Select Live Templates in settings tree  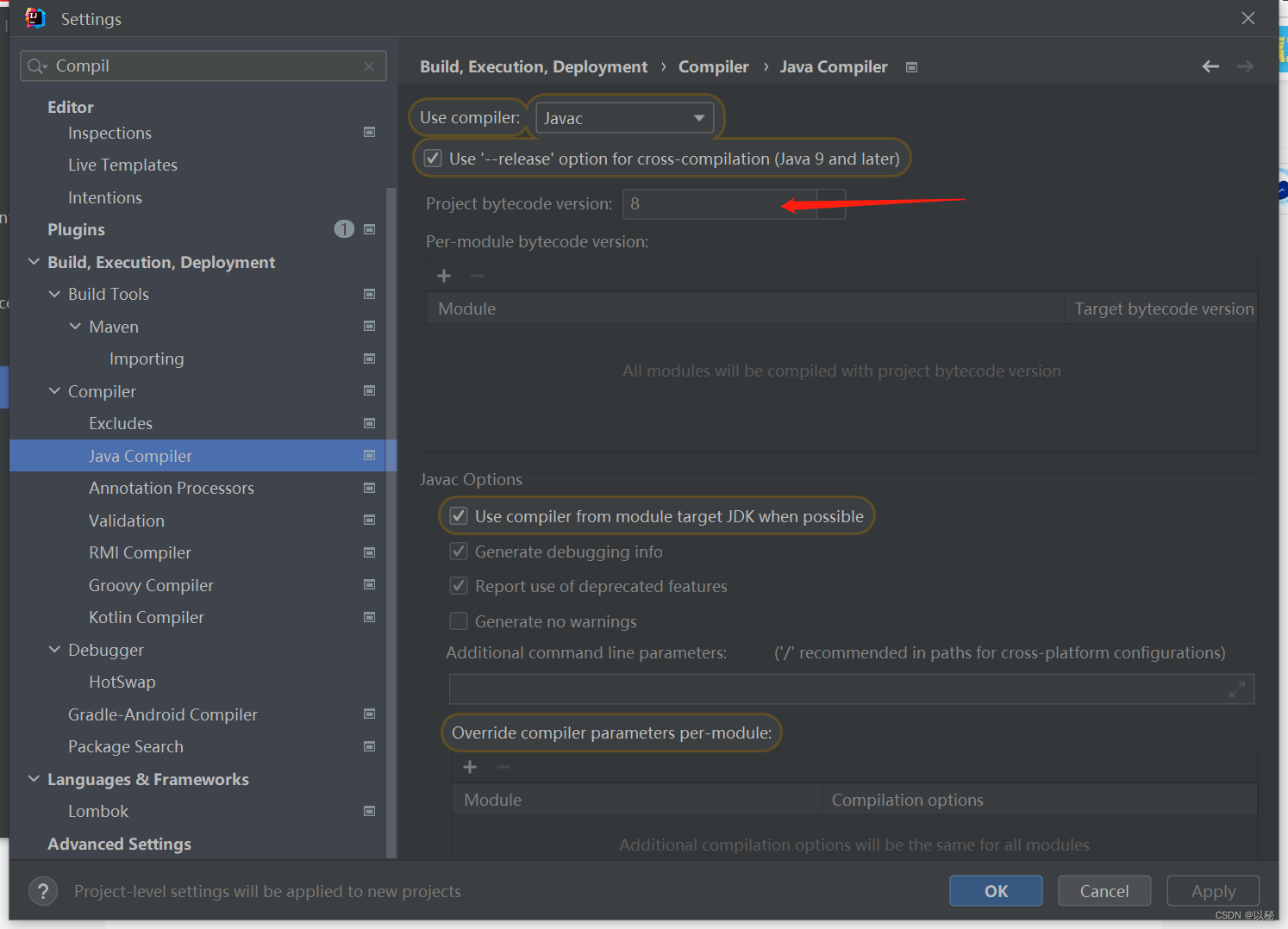pyautogui.click(x=122, y=165)
